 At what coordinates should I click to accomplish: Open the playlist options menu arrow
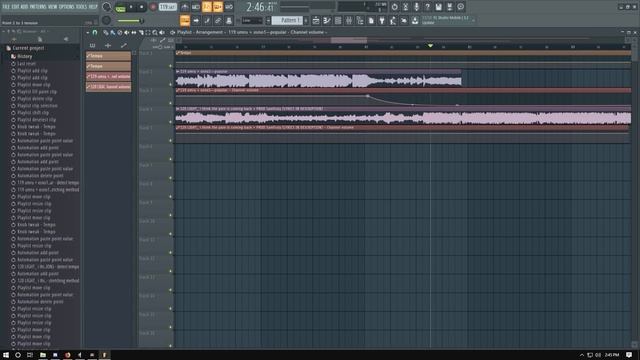87,32
